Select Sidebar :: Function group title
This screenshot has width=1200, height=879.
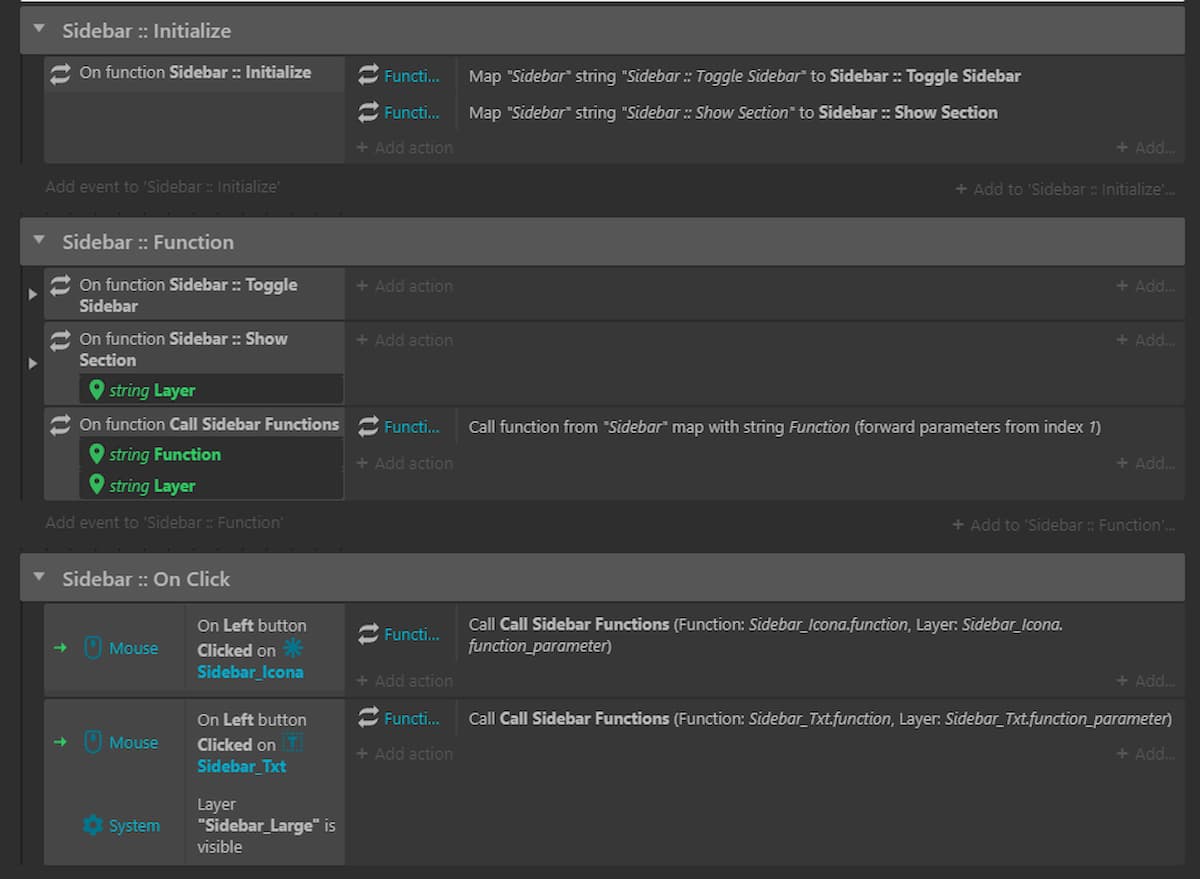pyautogui.click(x=148, y=242)
